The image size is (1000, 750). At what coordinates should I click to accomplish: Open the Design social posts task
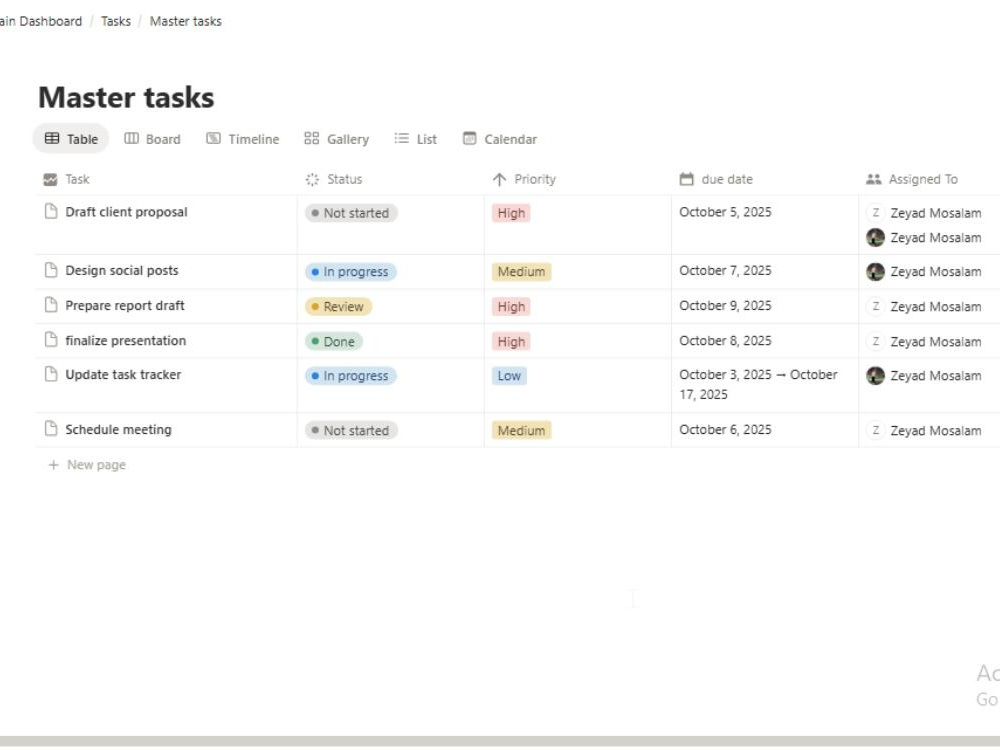point(122,270)
